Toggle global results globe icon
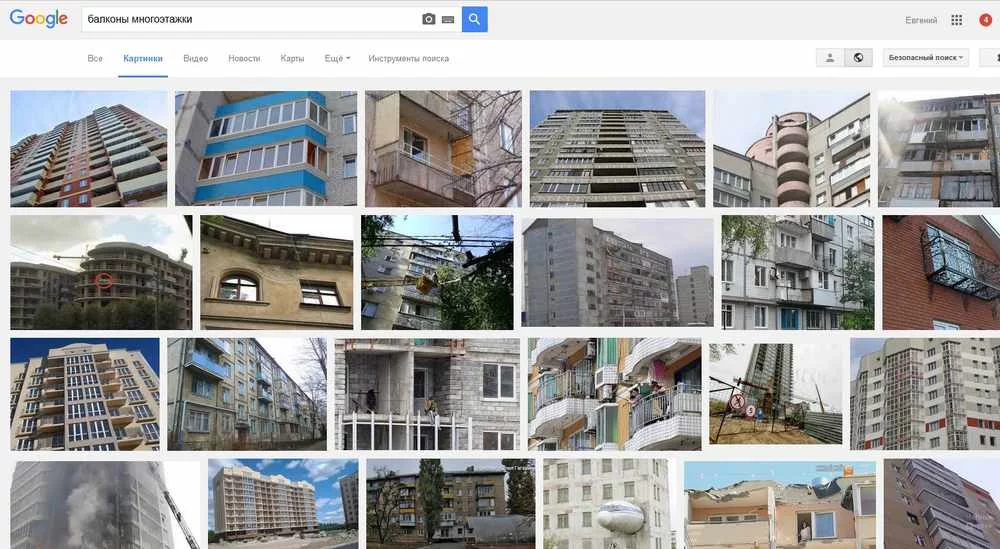The image size is (1000, 549). pyautogui.click(x=858, y=58)
